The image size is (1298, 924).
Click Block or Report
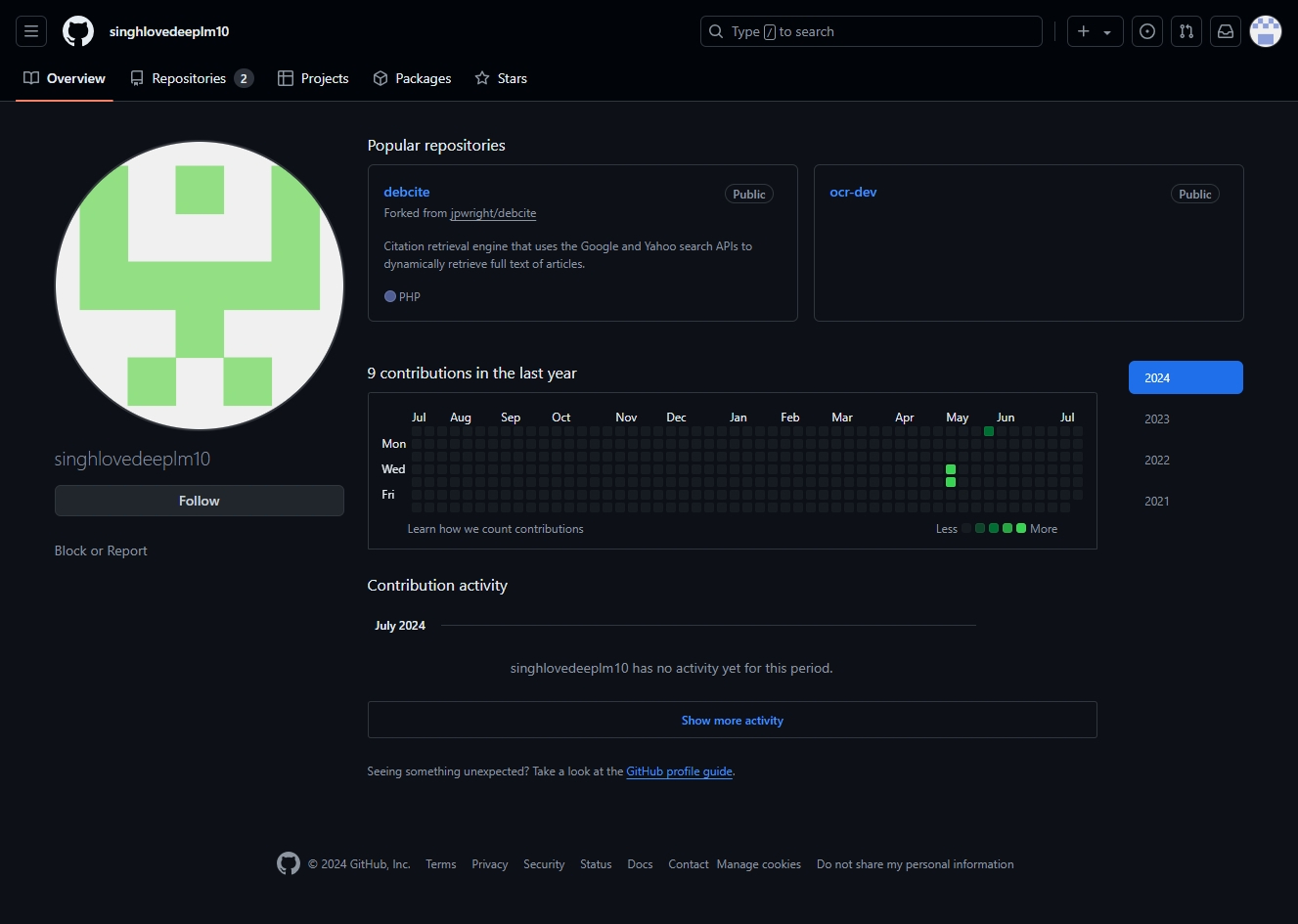[x=101, y=550]
